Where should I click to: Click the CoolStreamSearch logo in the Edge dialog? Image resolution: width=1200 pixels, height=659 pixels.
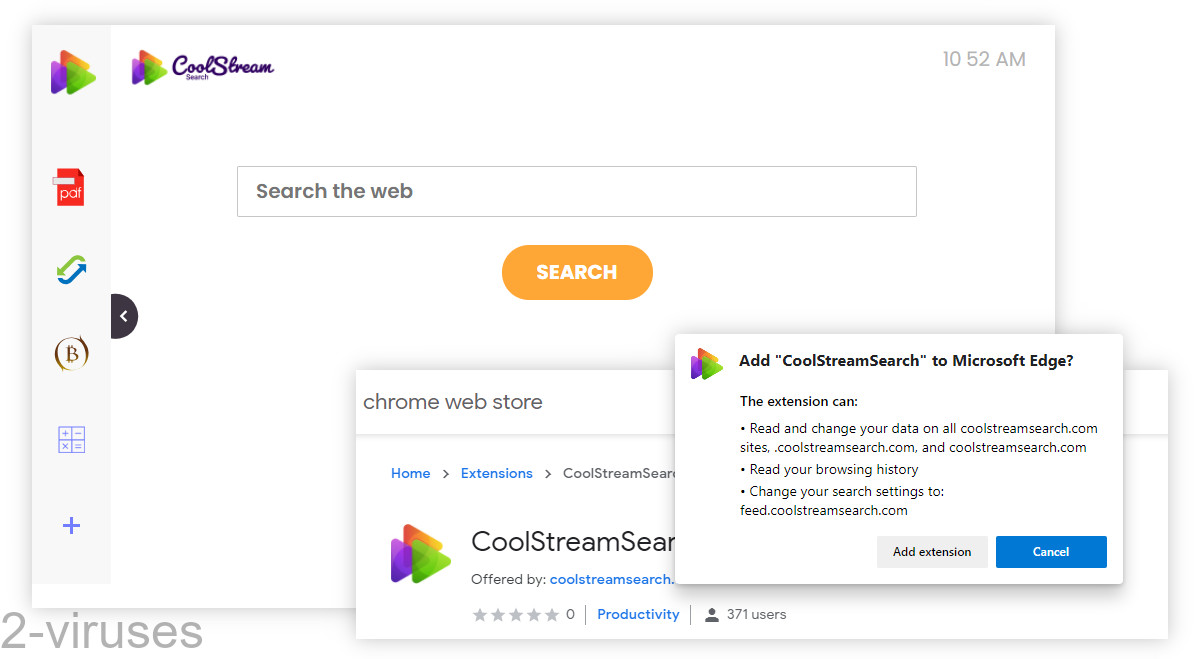pos(707,364)
